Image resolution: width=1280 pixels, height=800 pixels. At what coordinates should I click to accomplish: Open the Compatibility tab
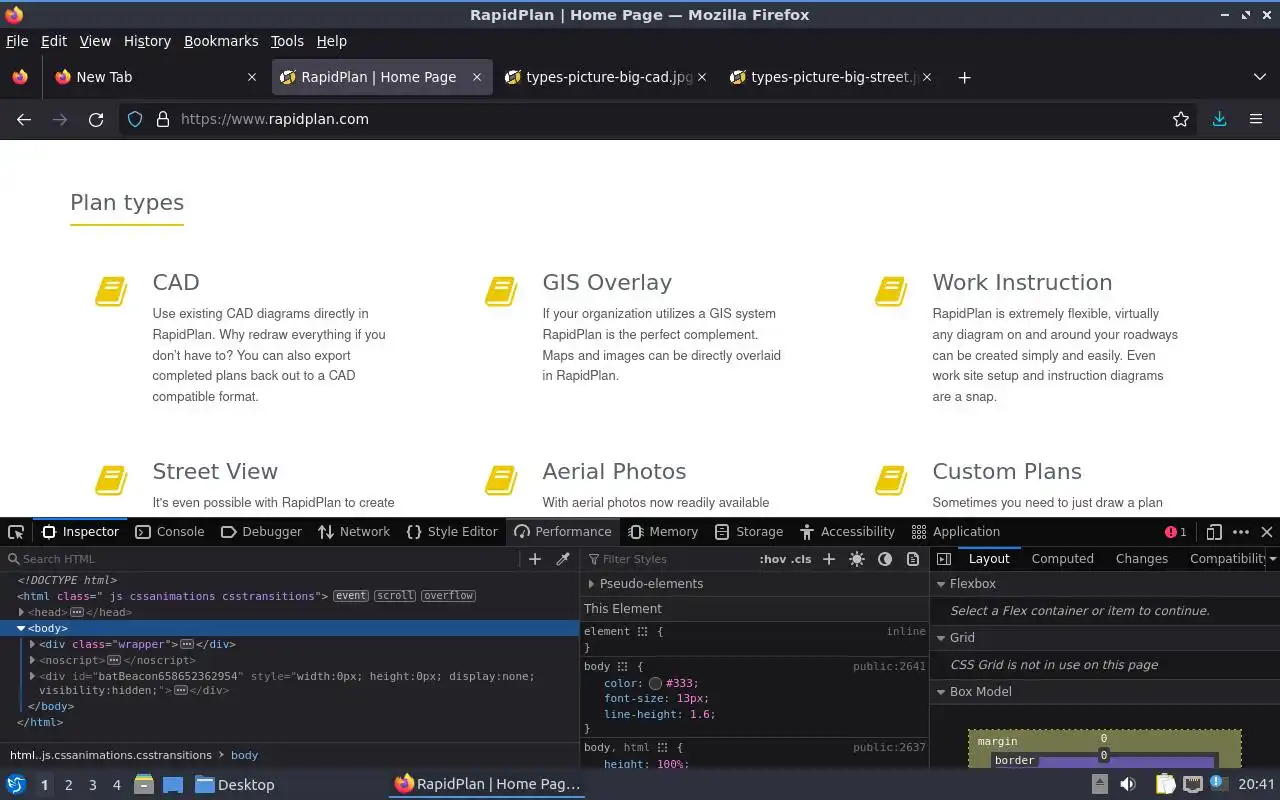coord(1228,559)
